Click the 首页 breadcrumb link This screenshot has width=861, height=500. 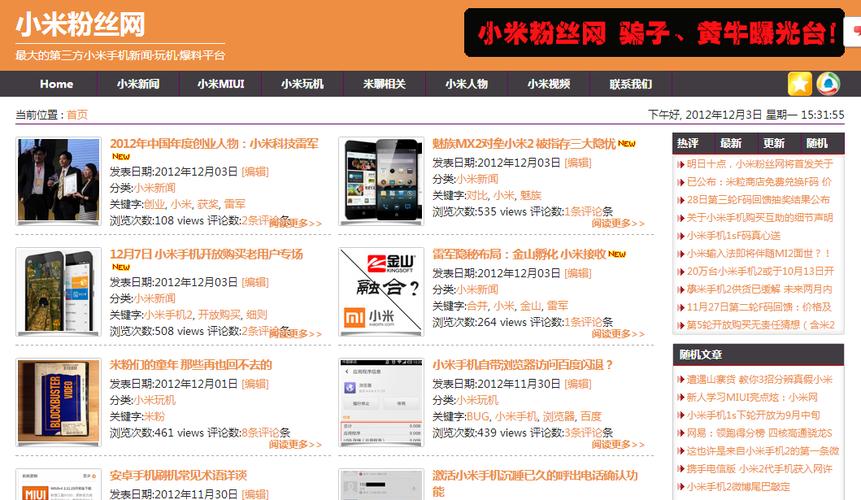point(77,115)
